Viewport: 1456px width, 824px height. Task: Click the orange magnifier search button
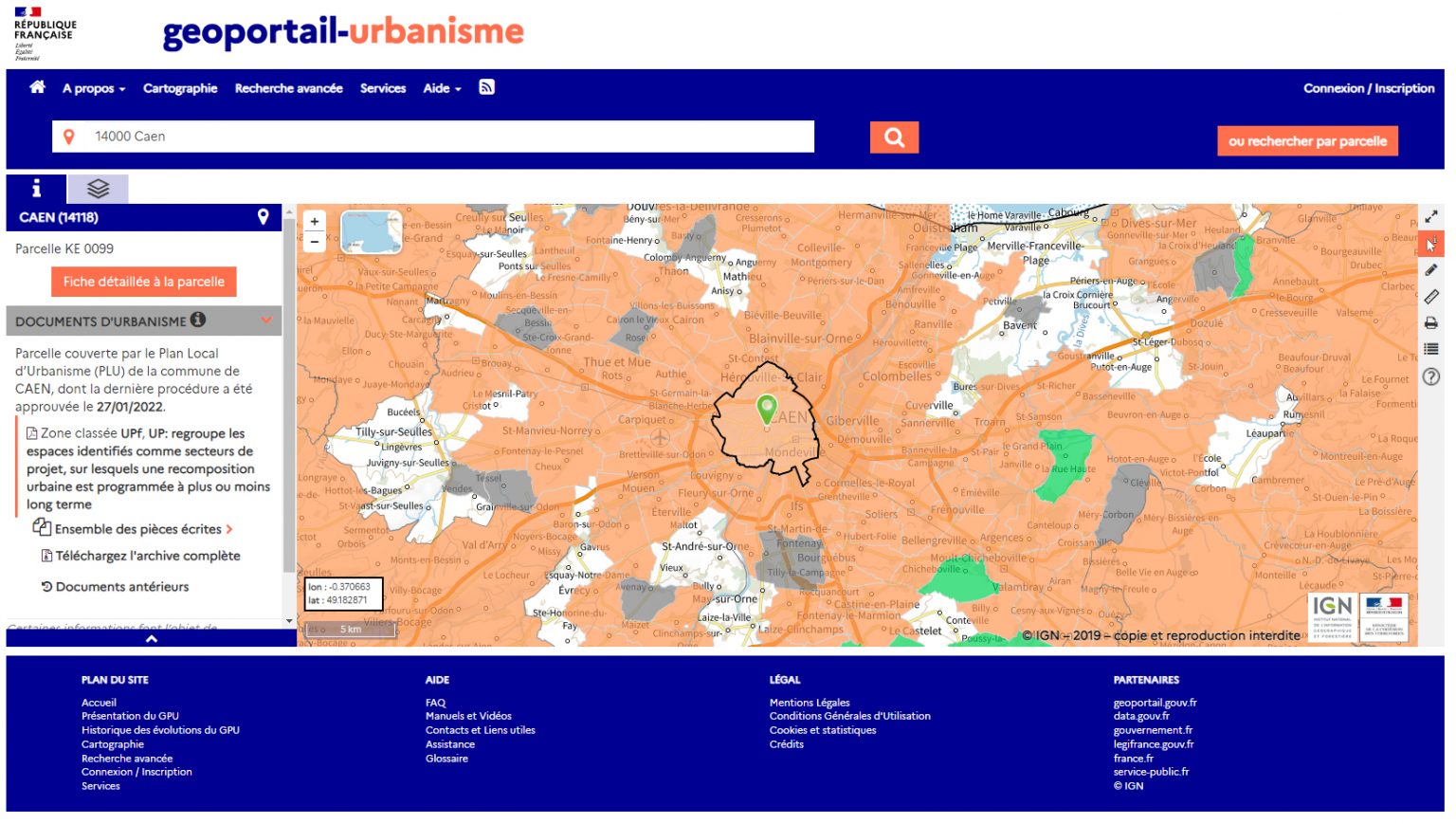[894, 137]
